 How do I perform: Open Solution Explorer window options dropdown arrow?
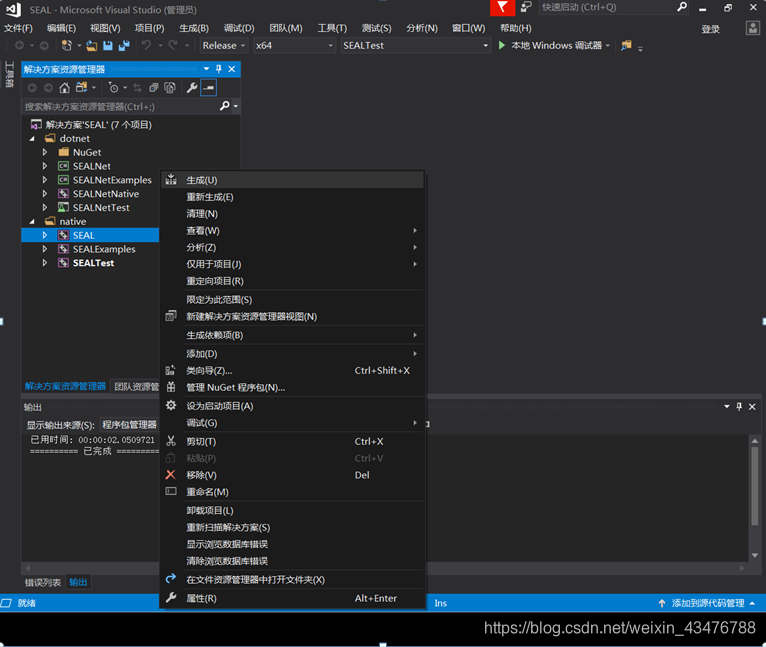pyautogui.click(x=206, y=69)
